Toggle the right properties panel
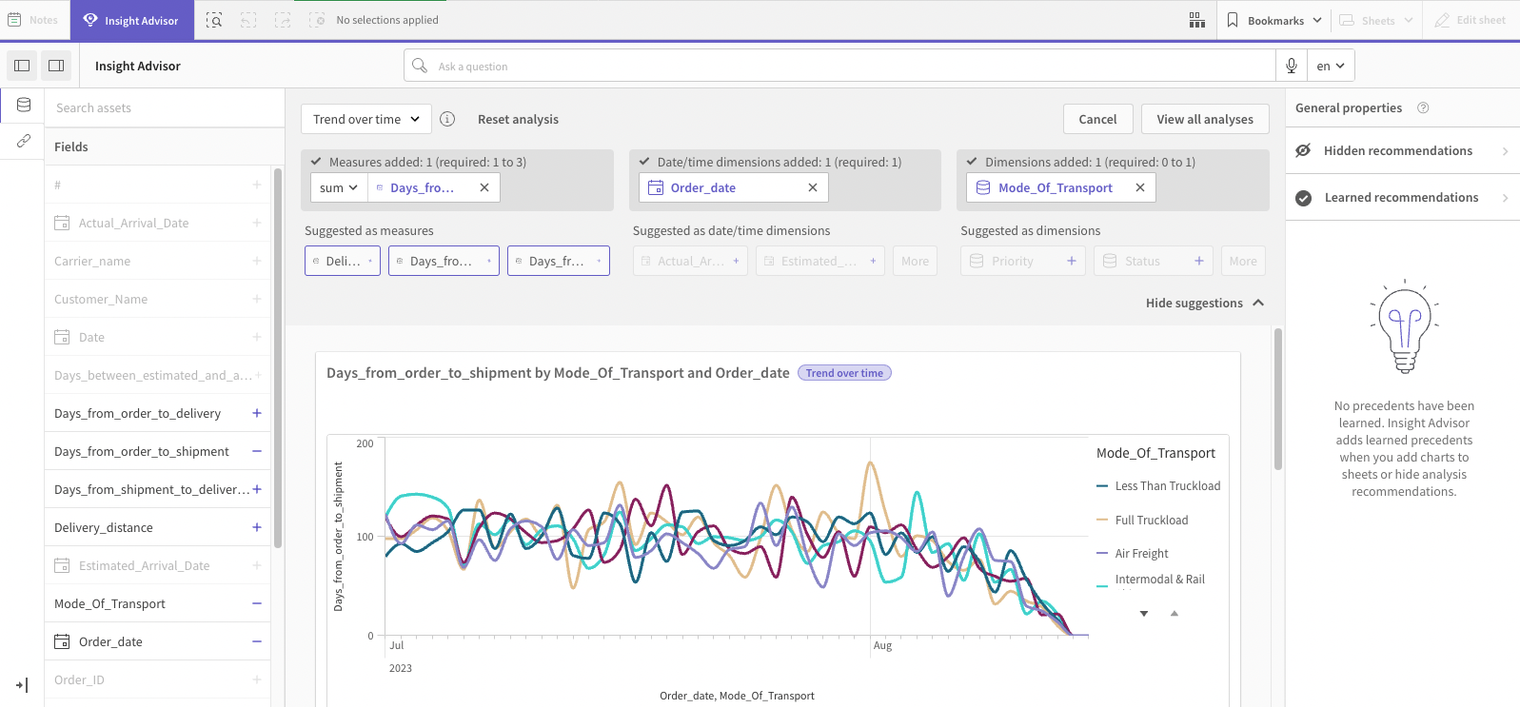Image resolution: width=1520 pixels, height=707 pixels. (56, 66)
